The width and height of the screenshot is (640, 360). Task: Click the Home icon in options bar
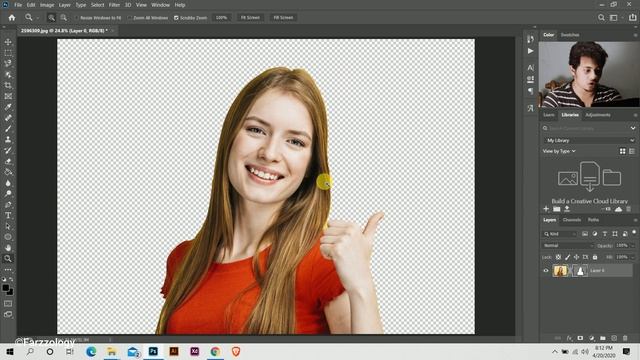12,18
